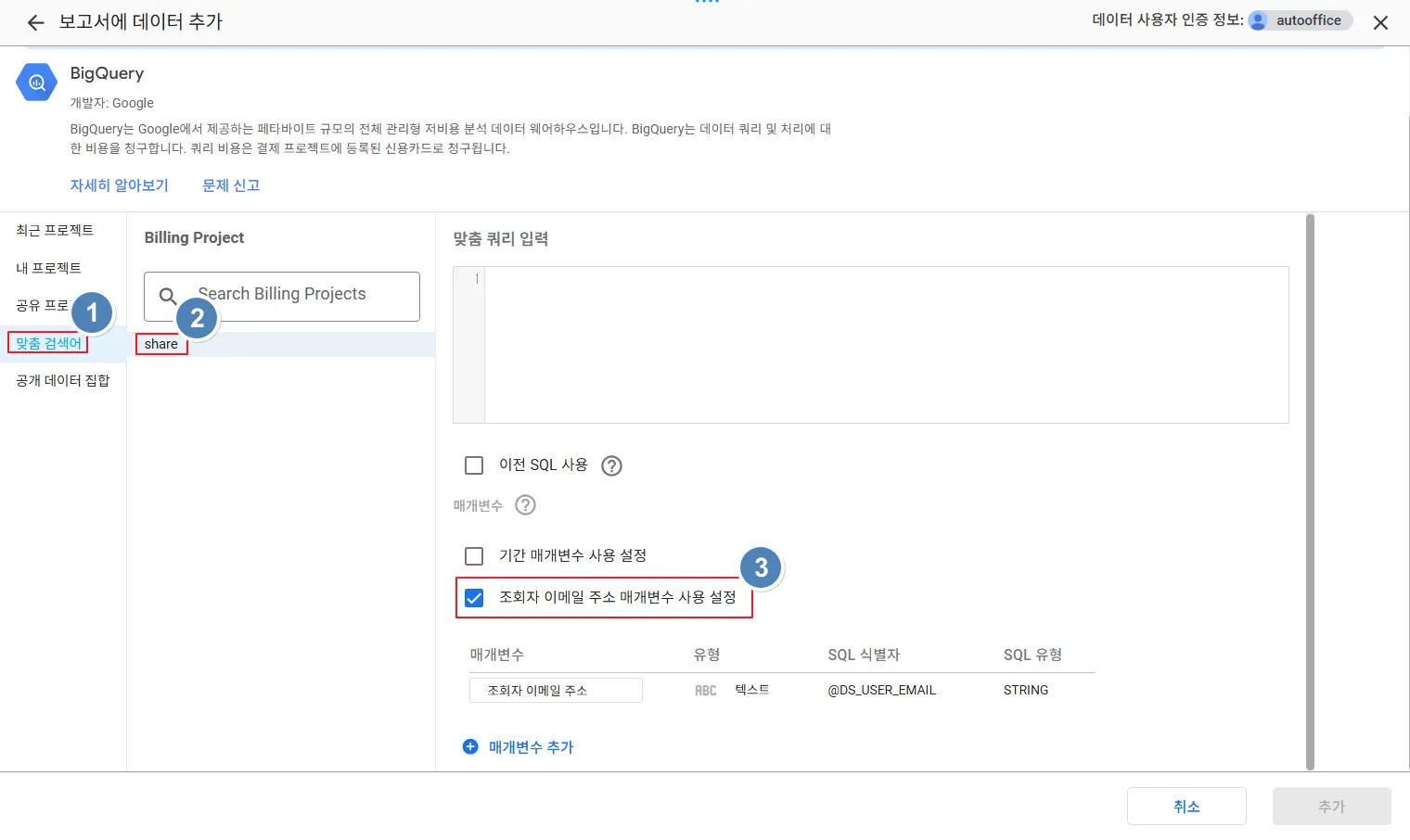Click the user avatar icon beside autooffice
Screen dimensions: 1410x840
tap(1258, 20)
